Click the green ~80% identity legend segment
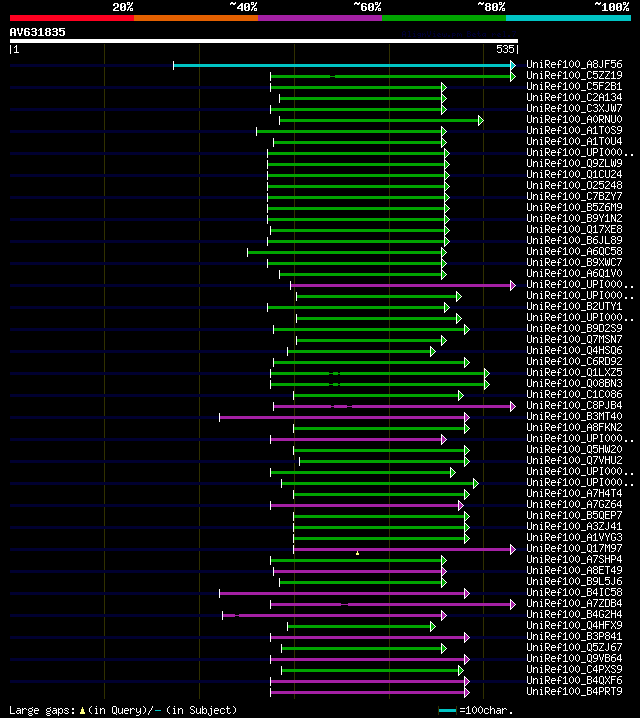The image size is (640, 718). (x=444, y=18)
